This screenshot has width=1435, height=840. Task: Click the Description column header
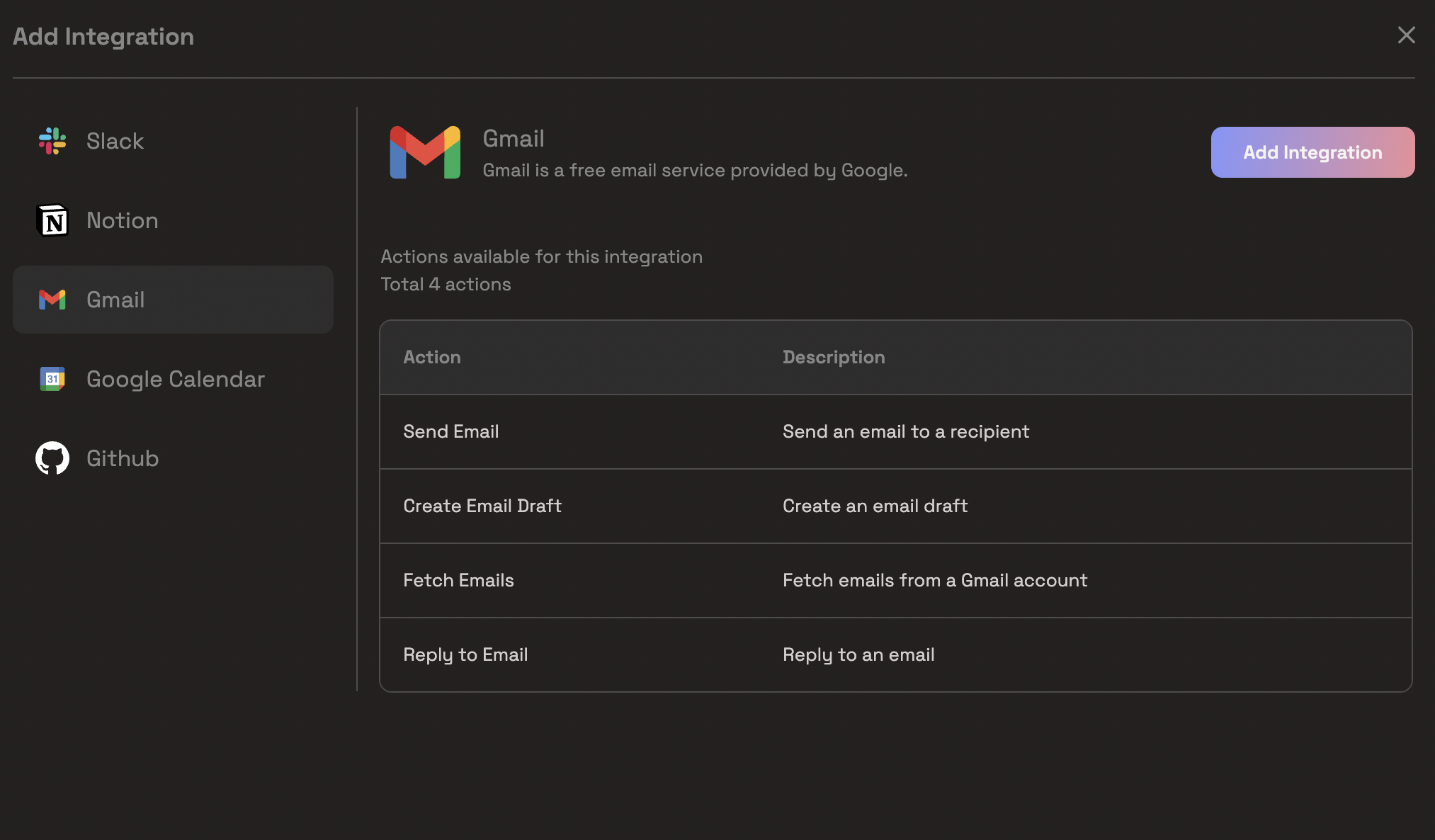(x=834, y=357)
